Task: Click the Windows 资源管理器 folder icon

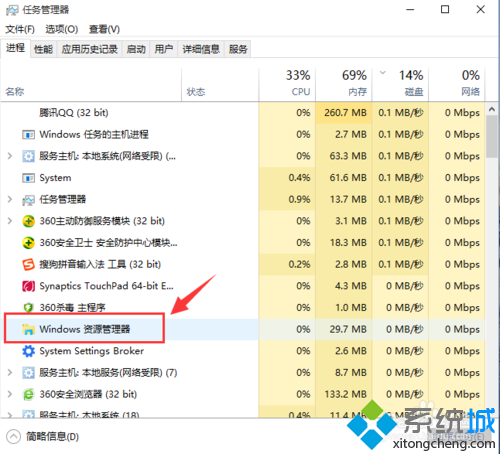Action: click(28, 330)
